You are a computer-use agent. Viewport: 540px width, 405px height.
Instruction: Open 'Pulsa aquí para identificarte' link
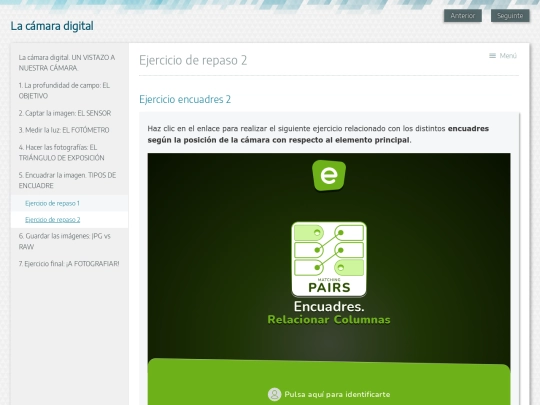coord(337,394)
